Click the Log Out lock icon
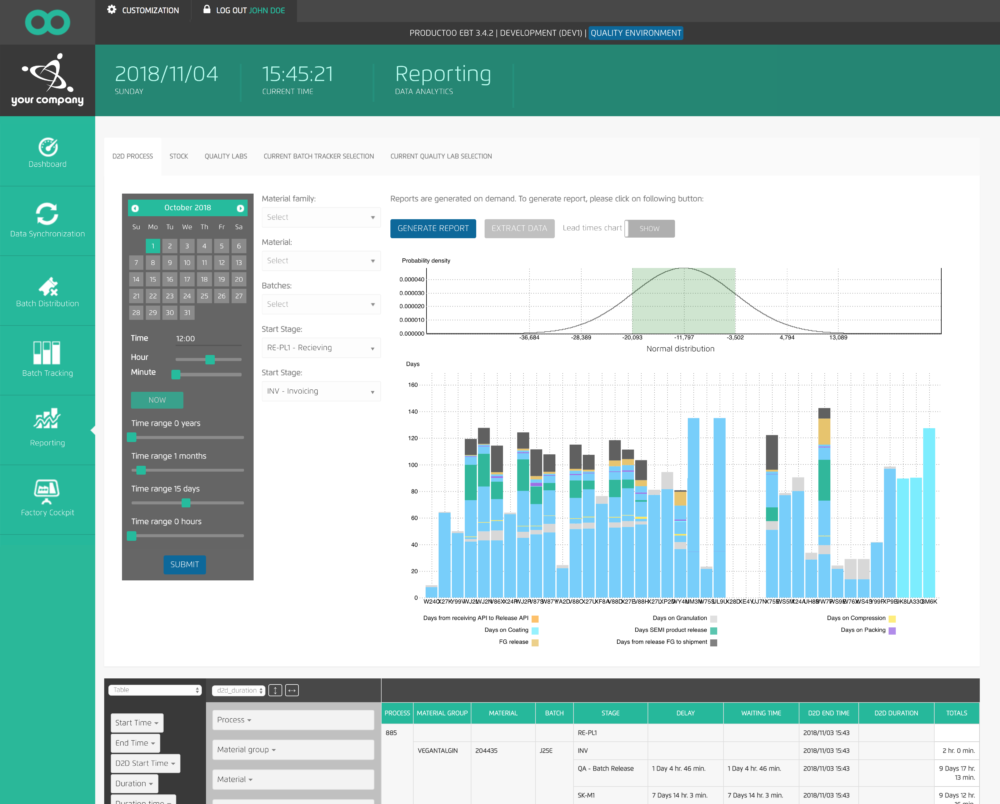Viewport: 1000px width, 804px height. 207,10
